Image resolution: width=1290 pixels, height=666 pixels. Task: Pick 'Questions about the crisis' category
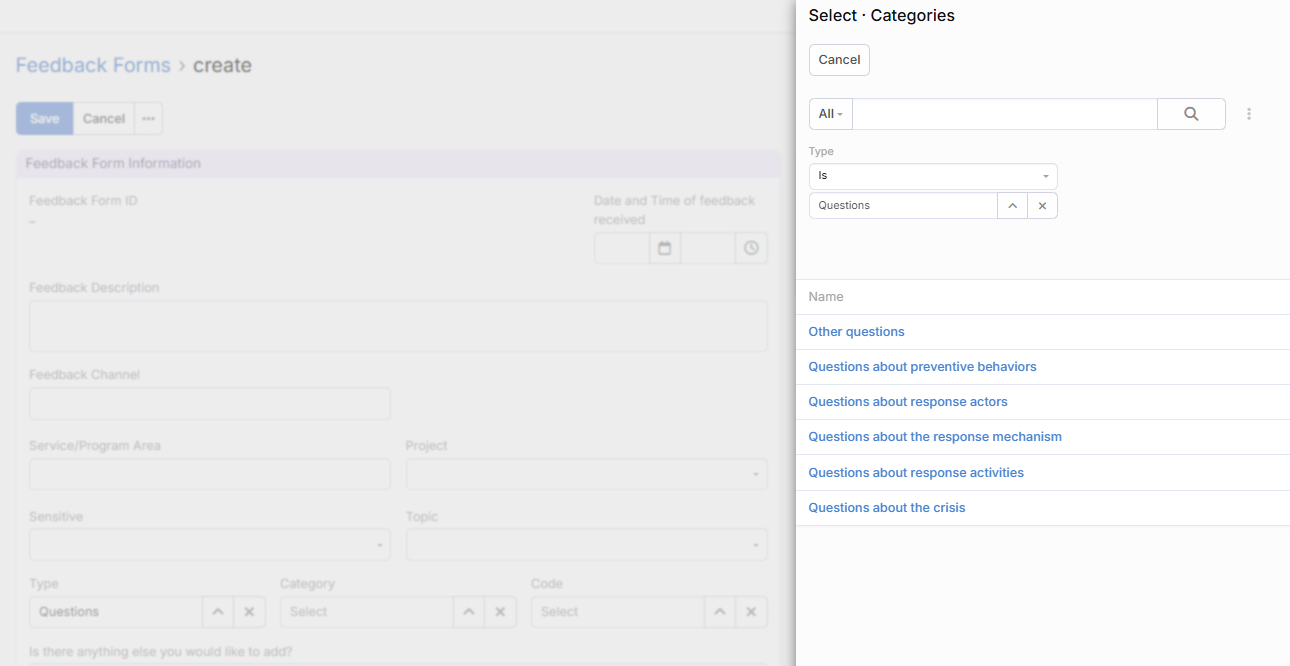886,508
